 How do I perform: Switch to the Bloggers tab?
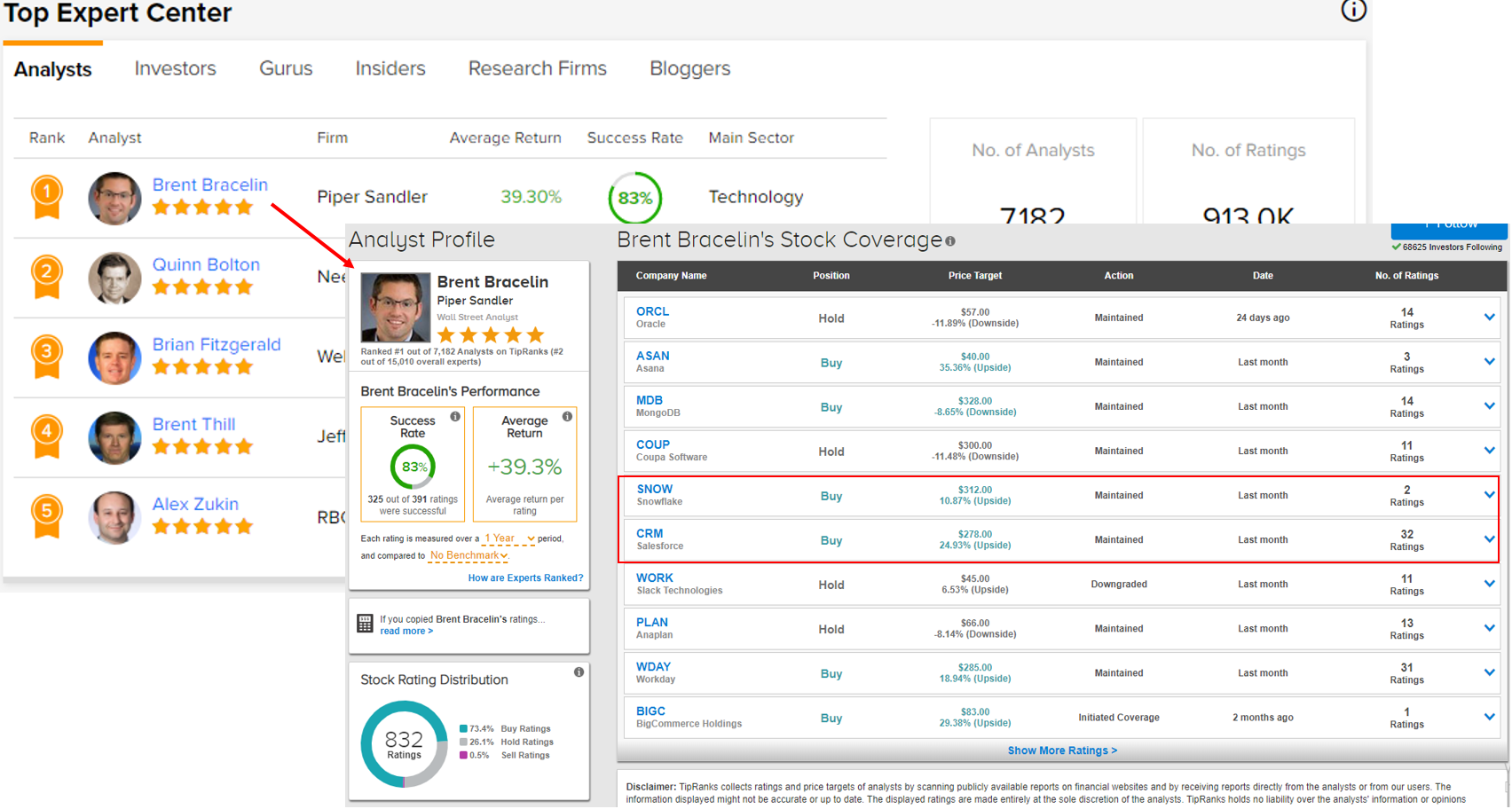pyautogui.click(x=690, y=68)
